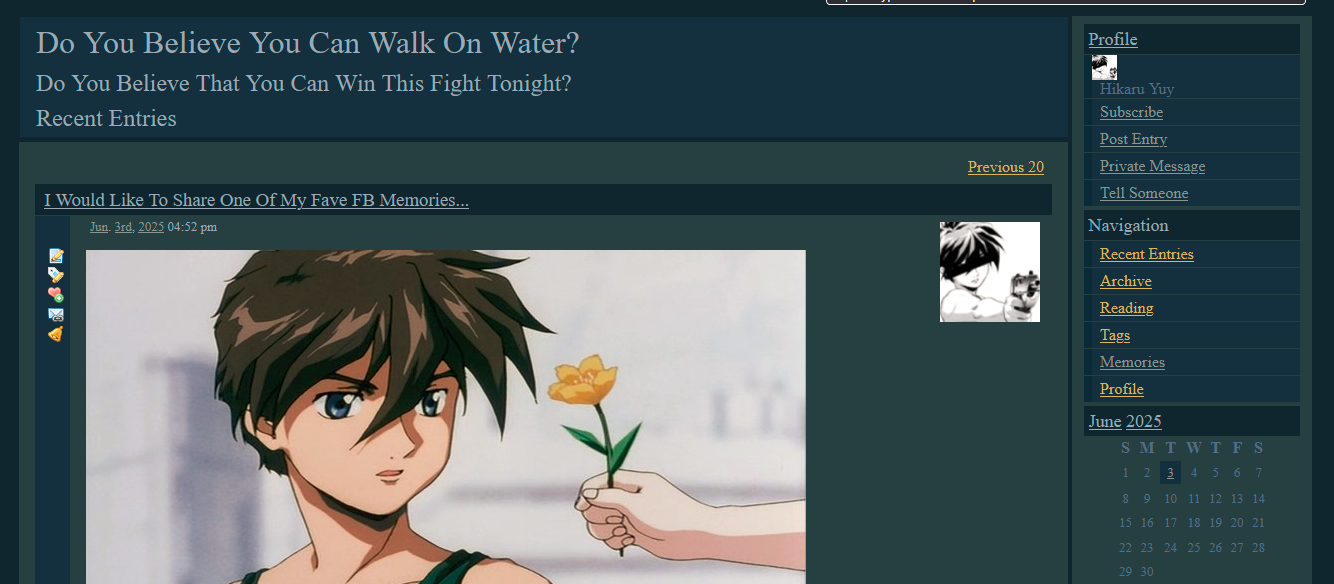Click the flower anime image in entry
The image size is (1334, 584).
click(x=446, y=417)
